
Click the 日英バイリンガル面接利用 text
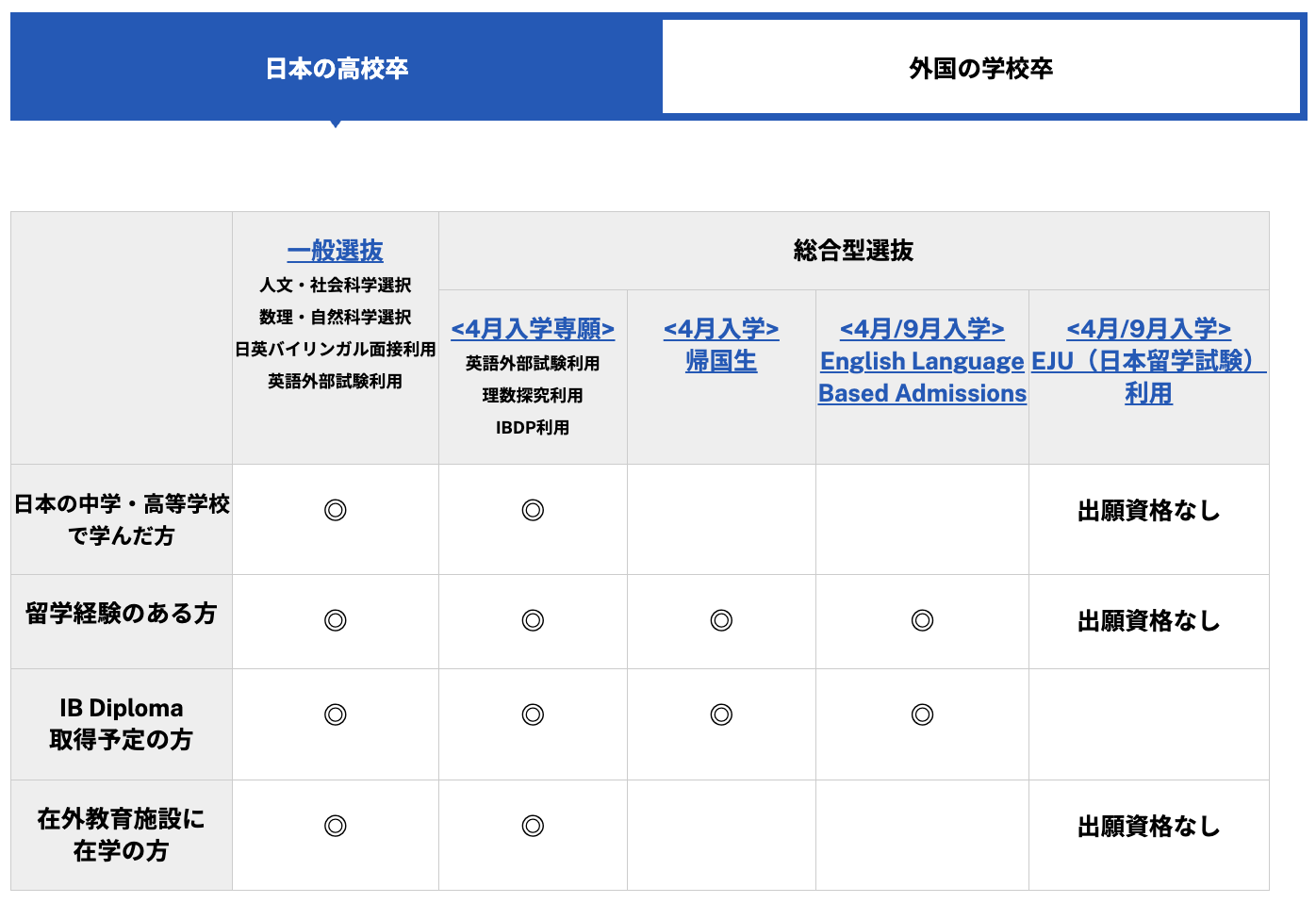[336, 349]
